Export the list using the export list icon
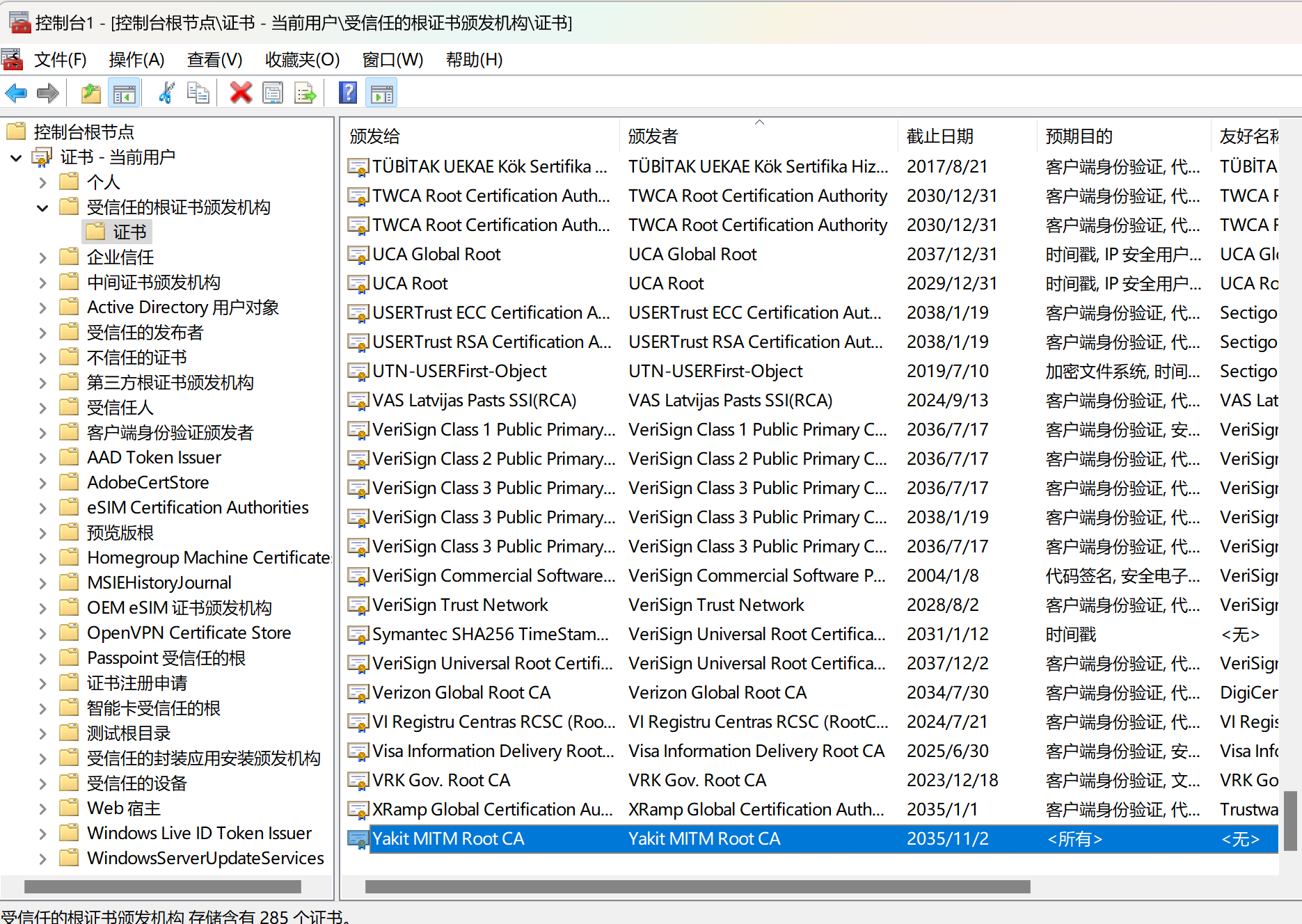 point(304,92)
